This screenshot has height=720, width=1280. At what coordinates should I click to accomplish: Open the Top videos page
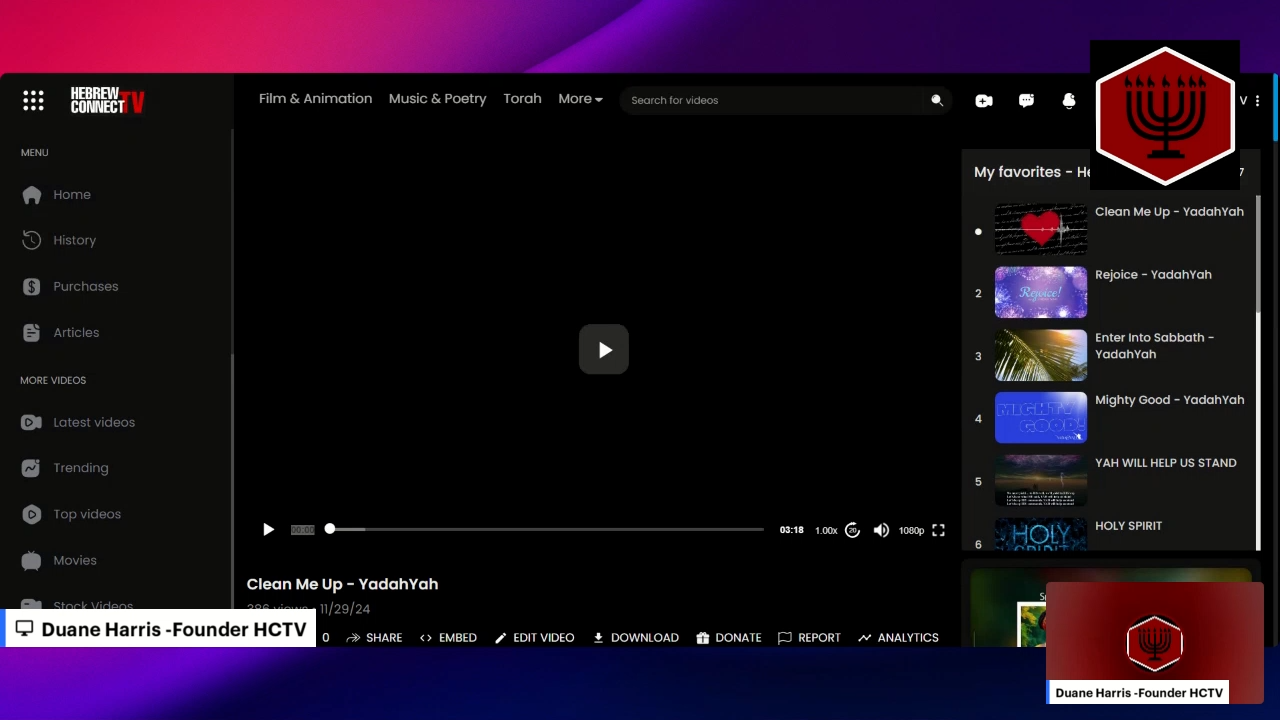click(87, 514)
